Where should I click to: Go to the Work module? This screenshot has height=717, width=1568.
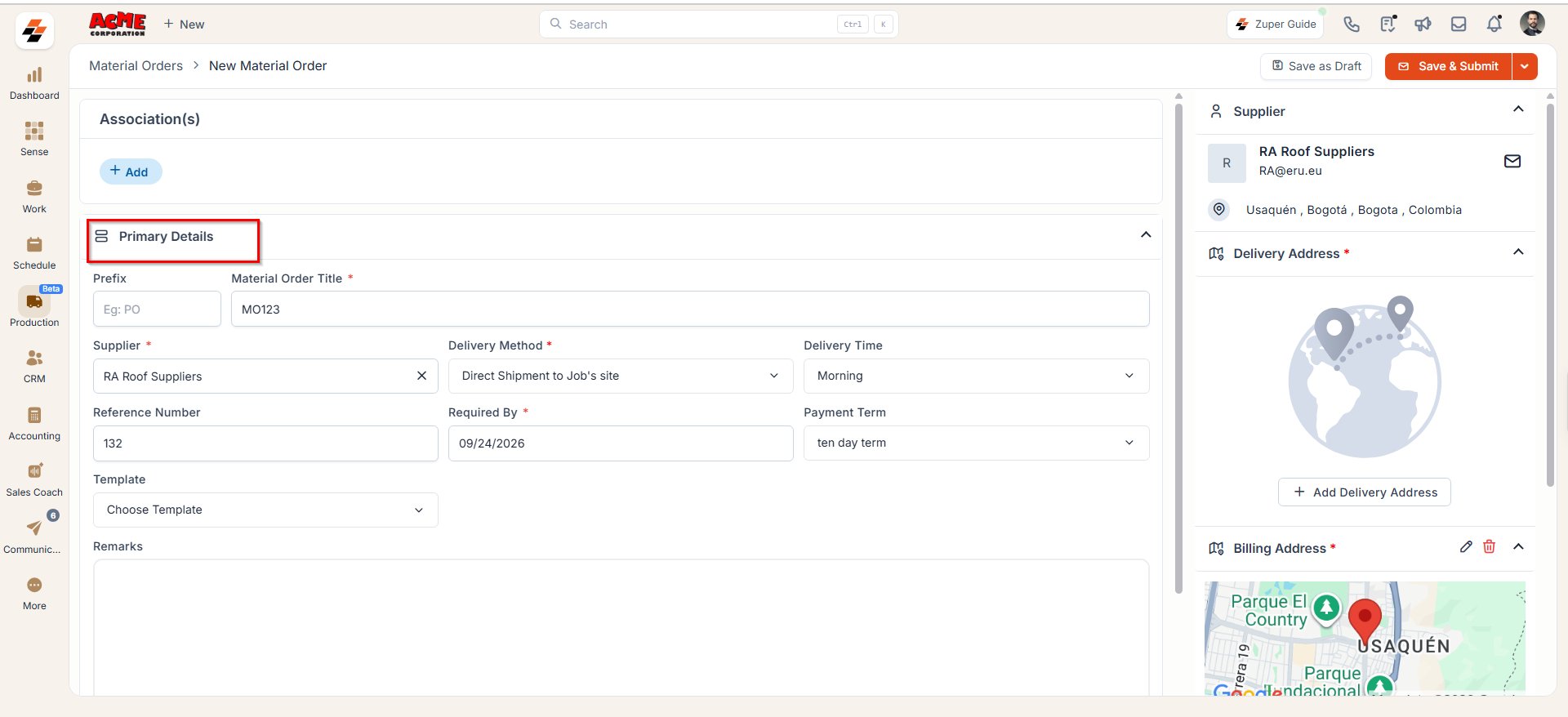tap(34, 197)
